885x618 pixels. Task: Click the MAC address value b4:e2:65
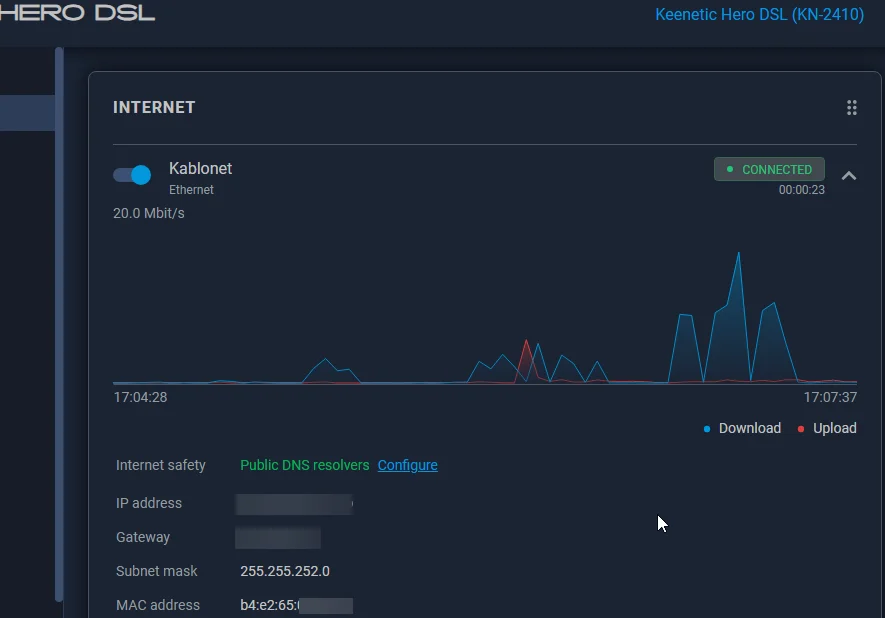[296, 605]
